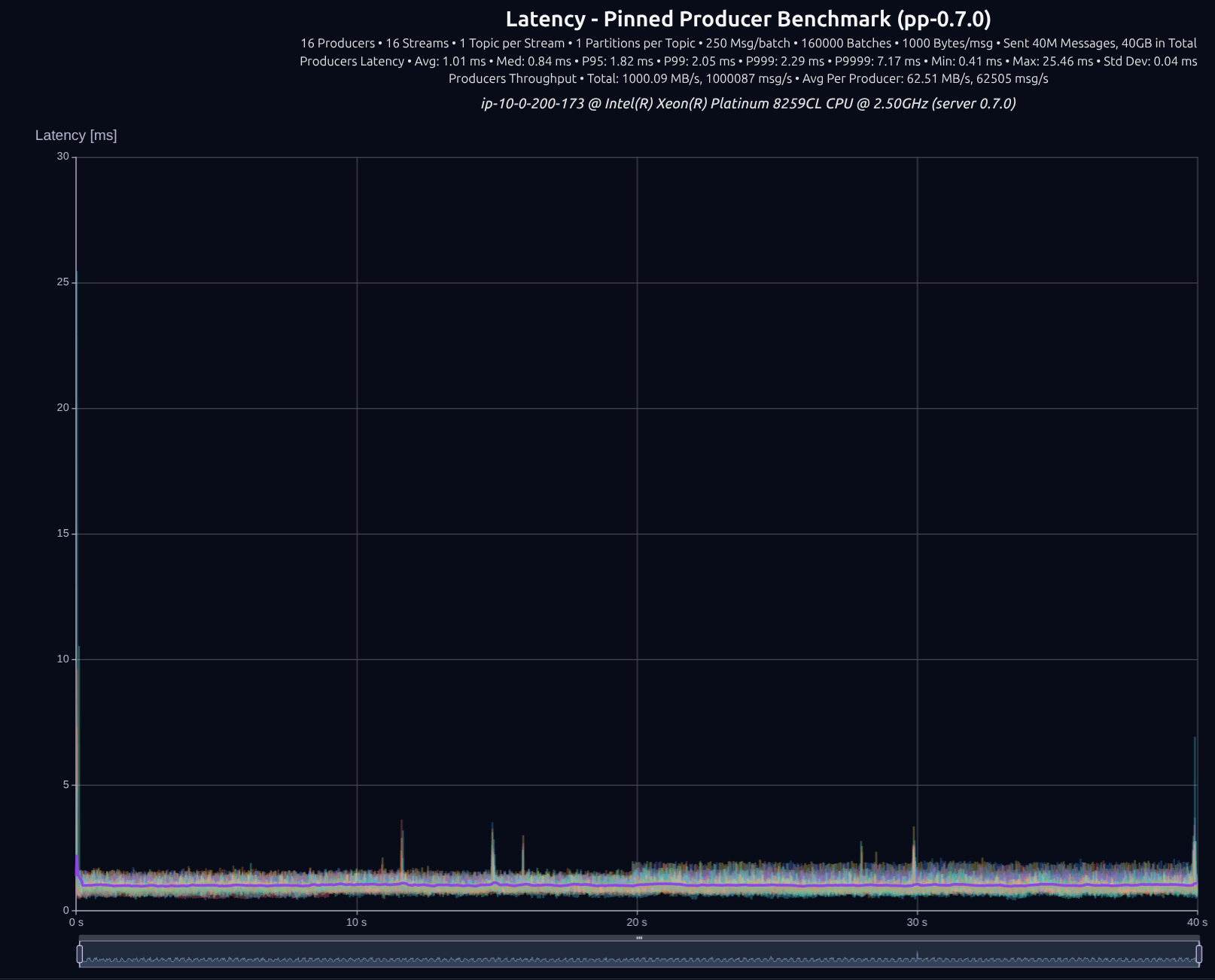Click the '16 Producers' benchmark parameters line
Screen dimensions: 1215x980
click(x=748, y=43)
